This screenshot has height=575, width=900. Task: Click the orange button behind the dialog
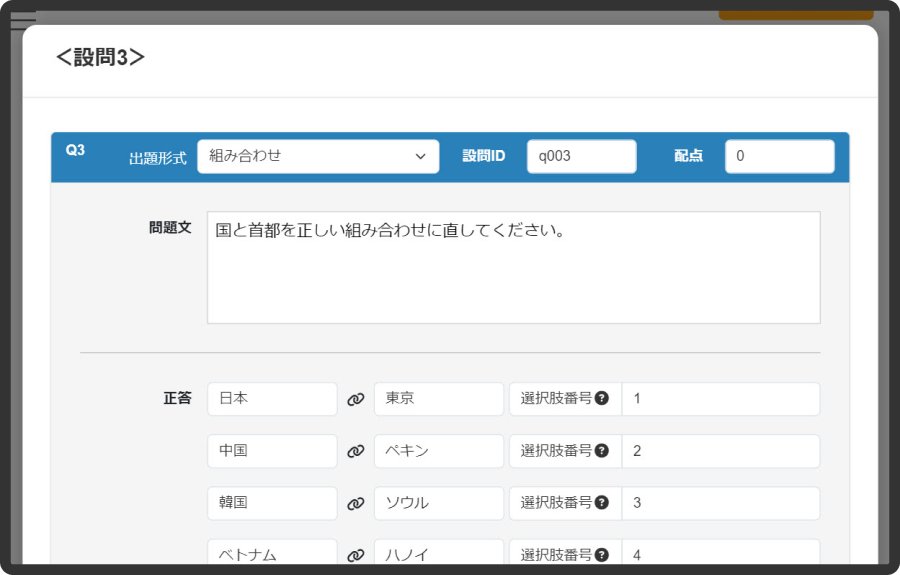(796, 15)
